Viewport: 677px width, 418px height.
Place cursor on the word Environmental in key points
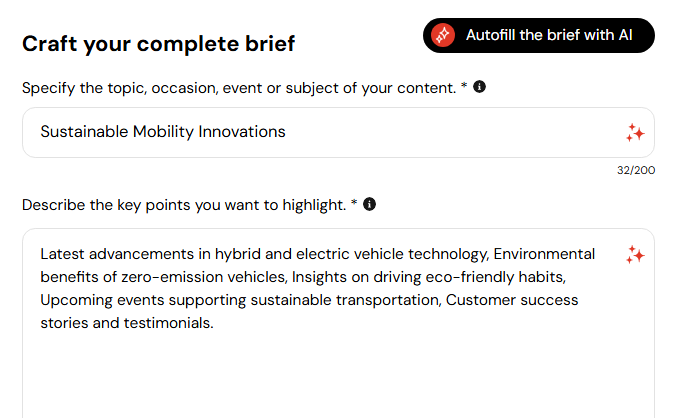pos(544,254)
